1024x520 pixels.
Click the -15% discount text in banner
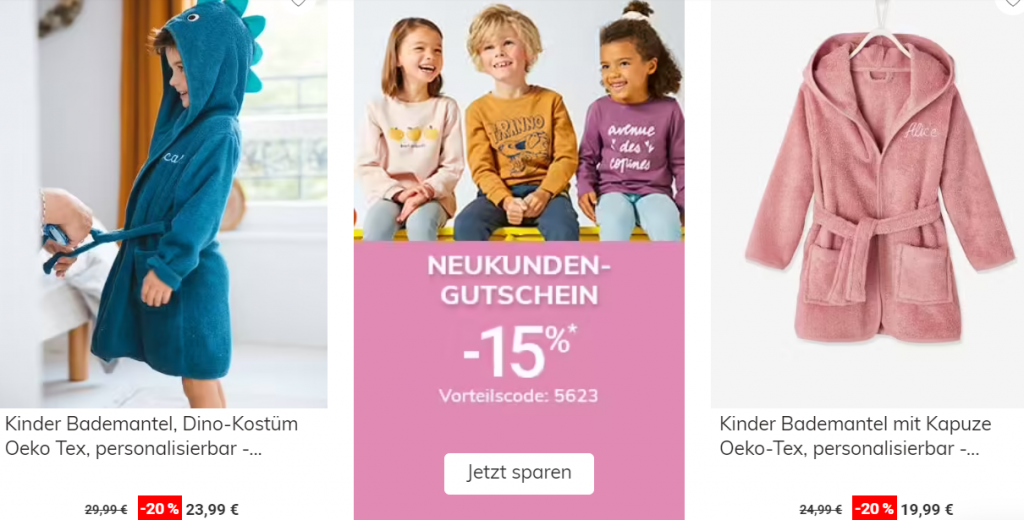click(519, 351)
